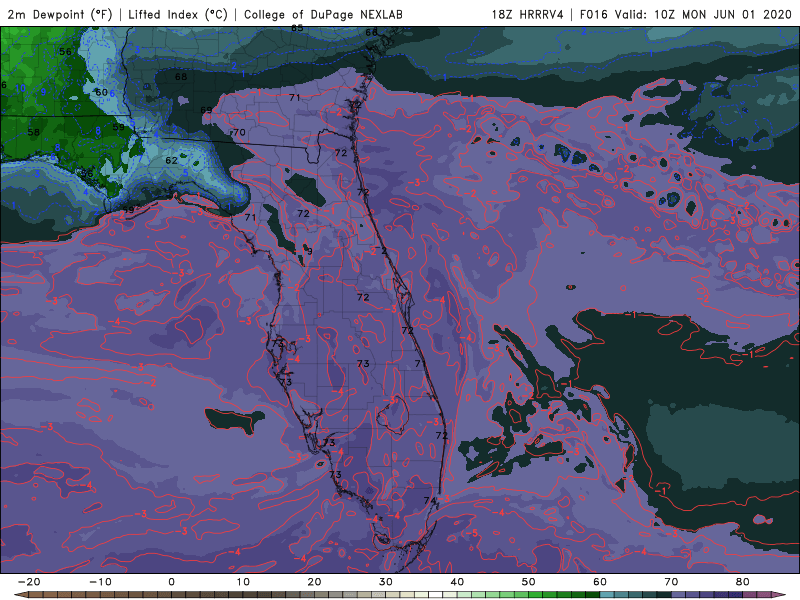Click the 30 label on the color scale
The height and width of the screenshot is (600, 800).
click(x=386, y=582)
